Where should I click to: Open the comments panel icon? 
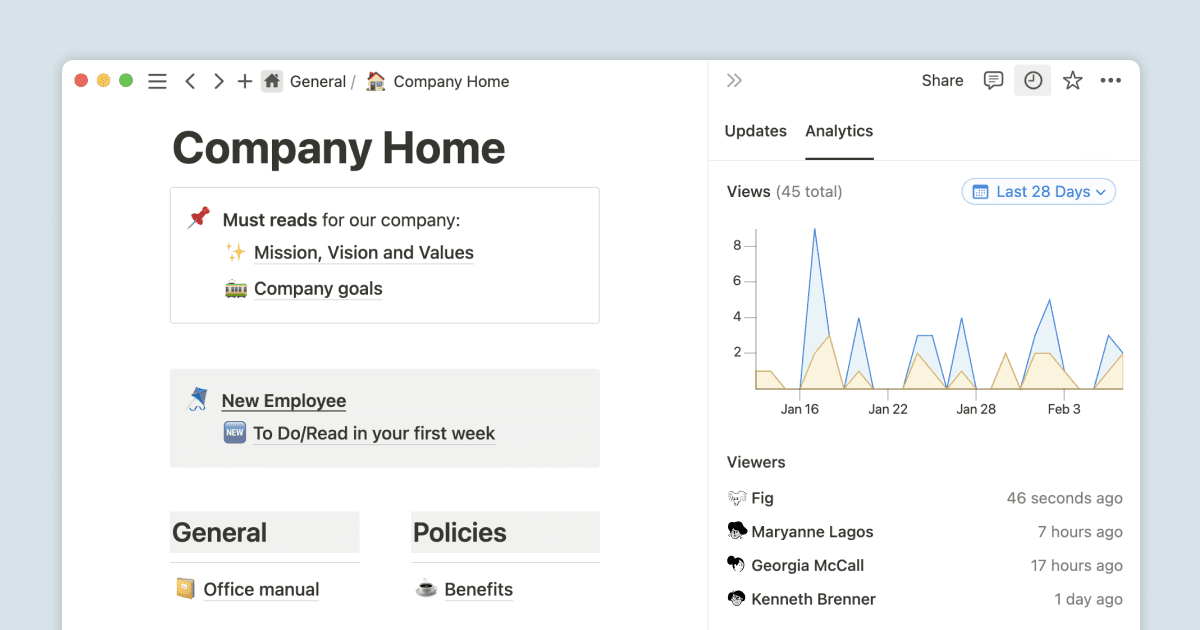pyautogui.click(x=992, y=80)
